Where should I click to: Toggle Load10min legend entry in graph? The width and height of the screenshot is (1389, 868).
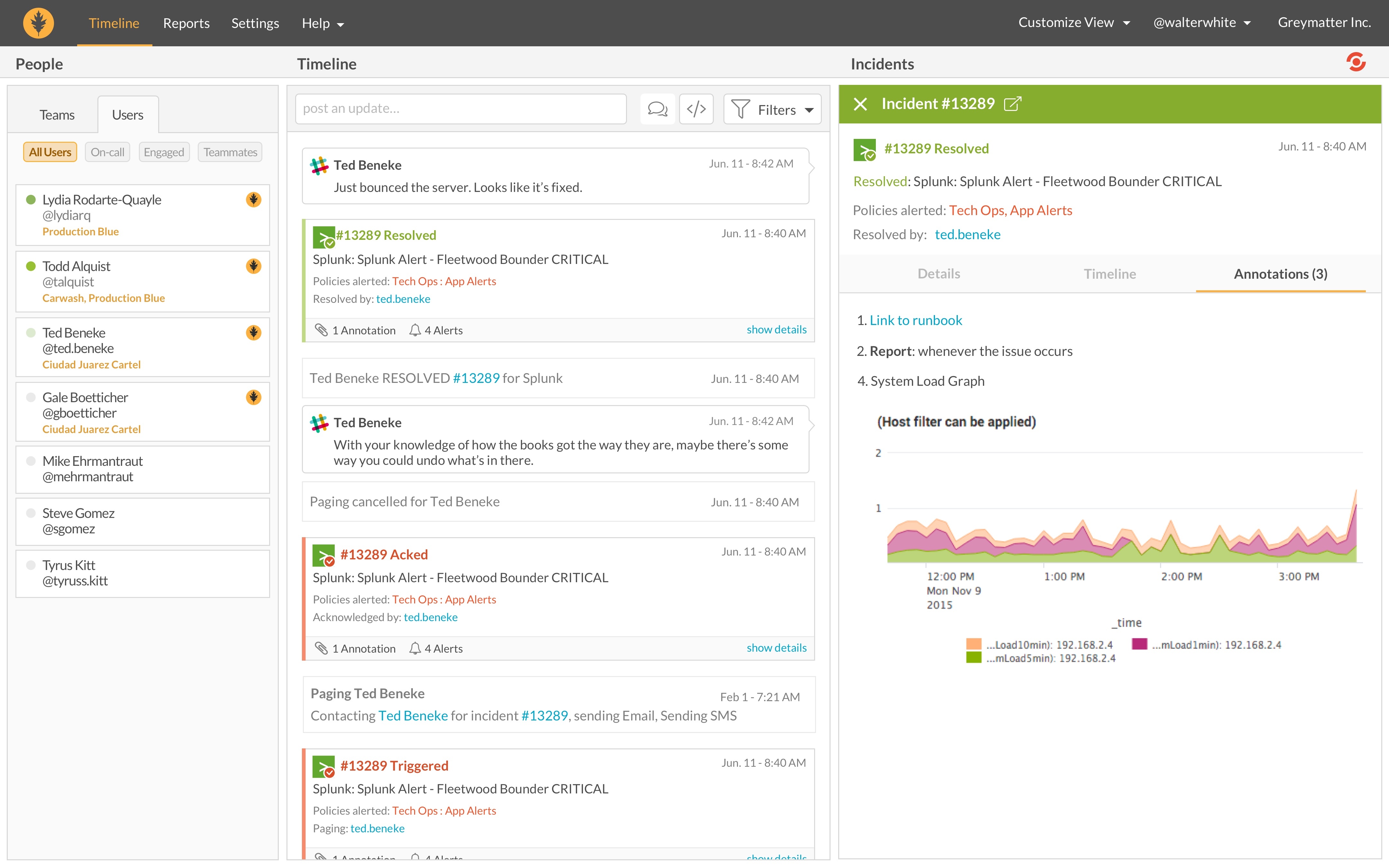tap(1039, 645)
